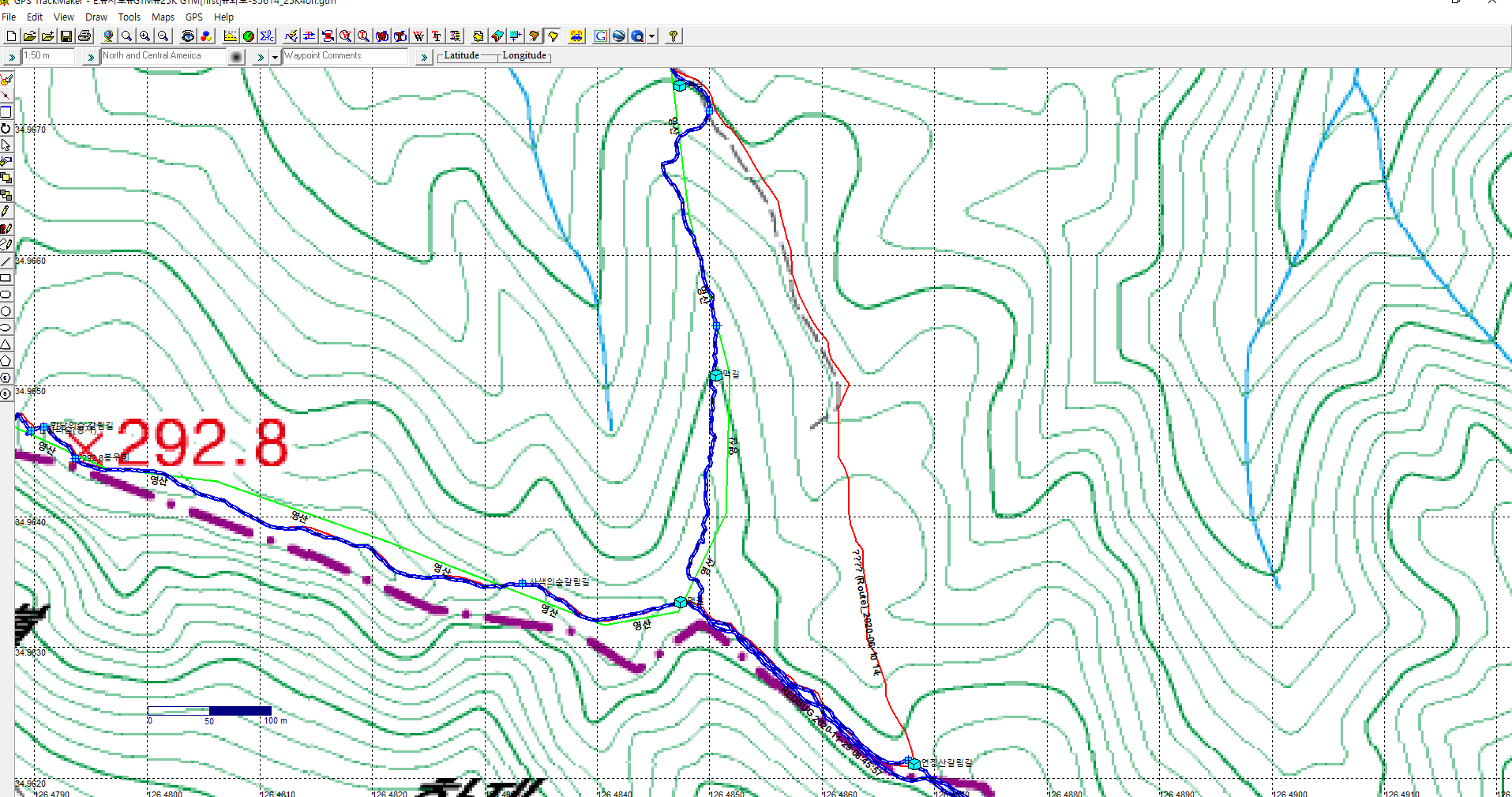
Task: Click the large red 292.8 elevation label
Action: click(x=201, y=442)
